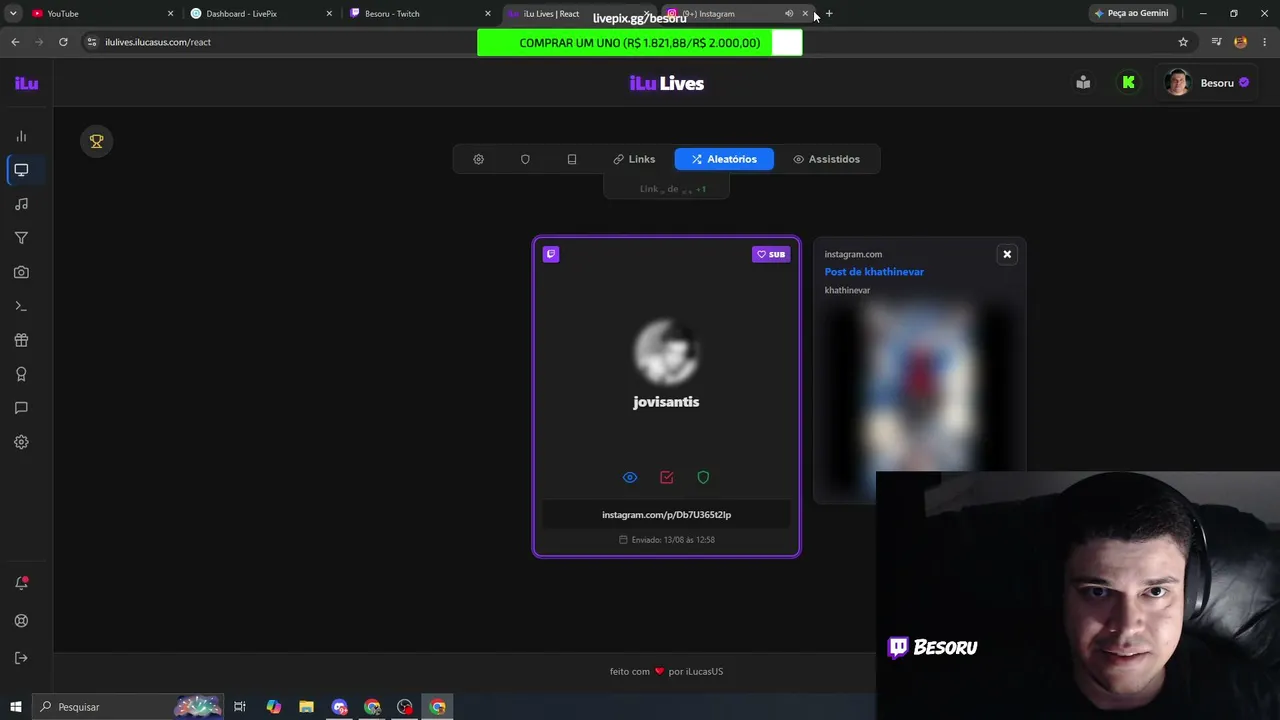The height and width of the screenshot is (720, 1280).
Task: Mark link as watched with eye icon
Action: [630, 477]
